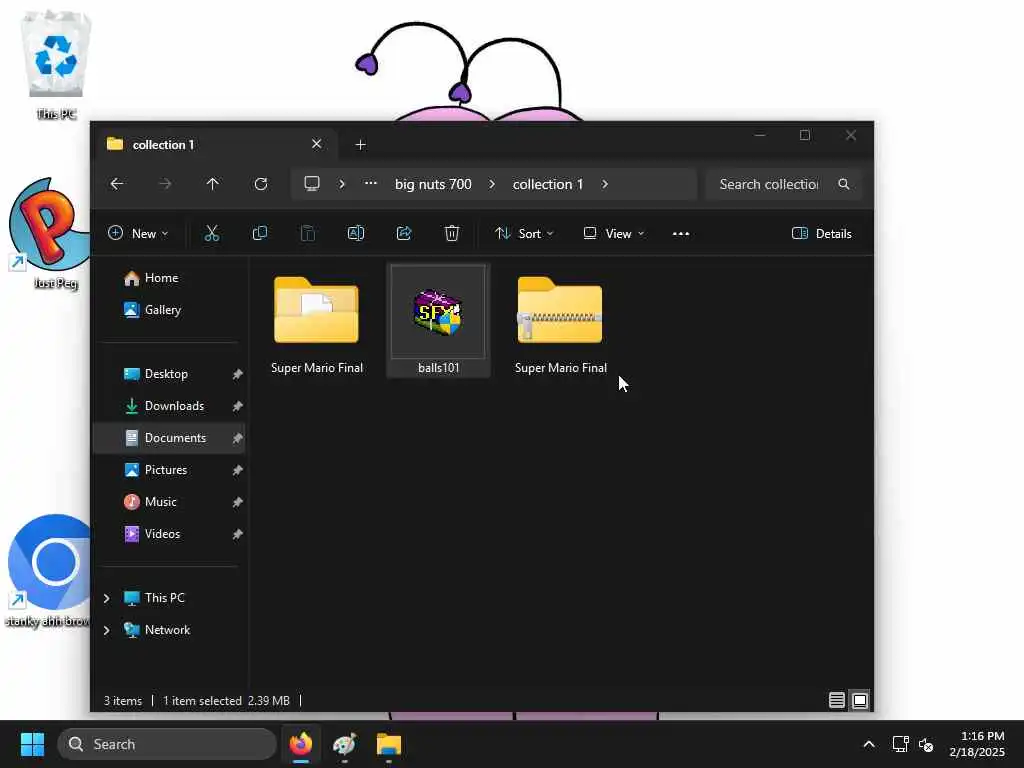Click Network in sidebar
This screenshot has width=1024, height=768.
(x=157, y=630)
